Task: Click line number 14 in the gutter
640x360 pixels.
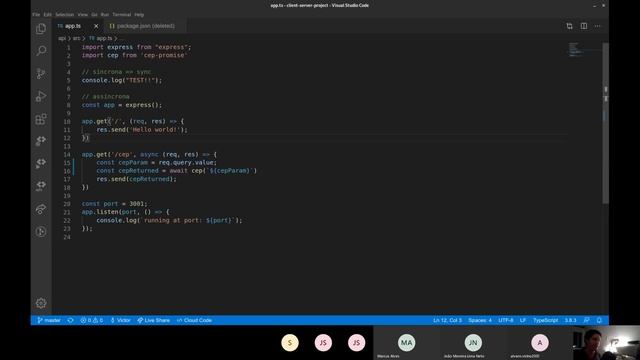Action: [67, 155]
